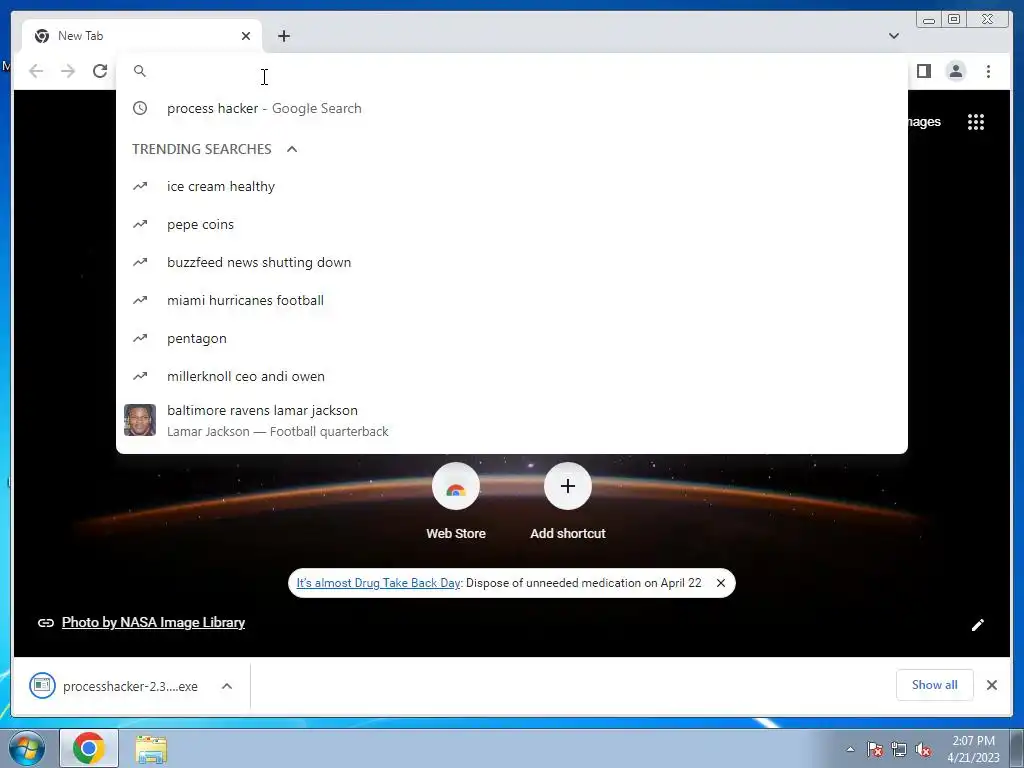Click the browser Back arrow
The image size is (1024, 768).
tap(36, 71)
